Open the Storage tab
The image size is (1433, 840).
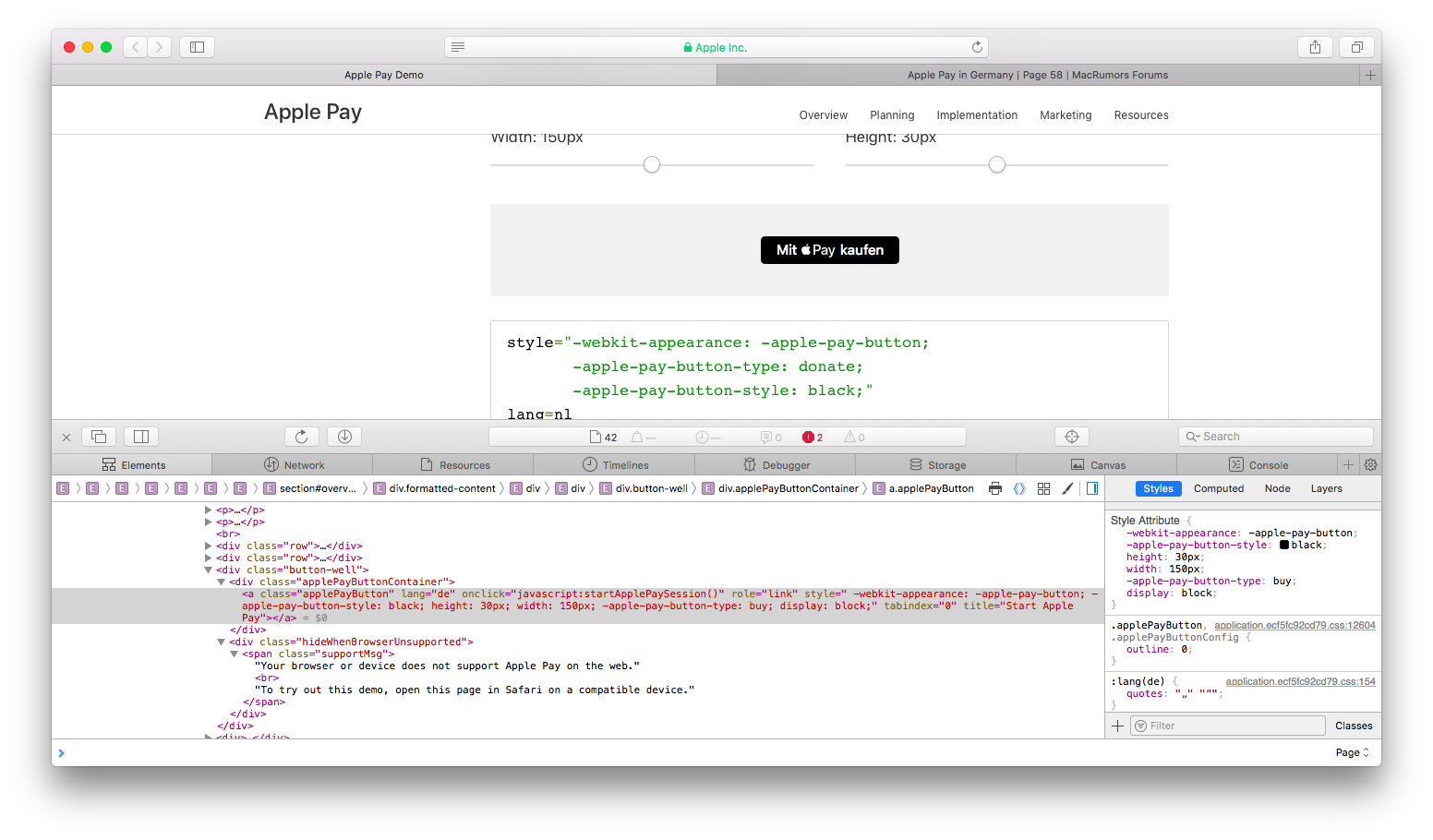coord(935,464)
